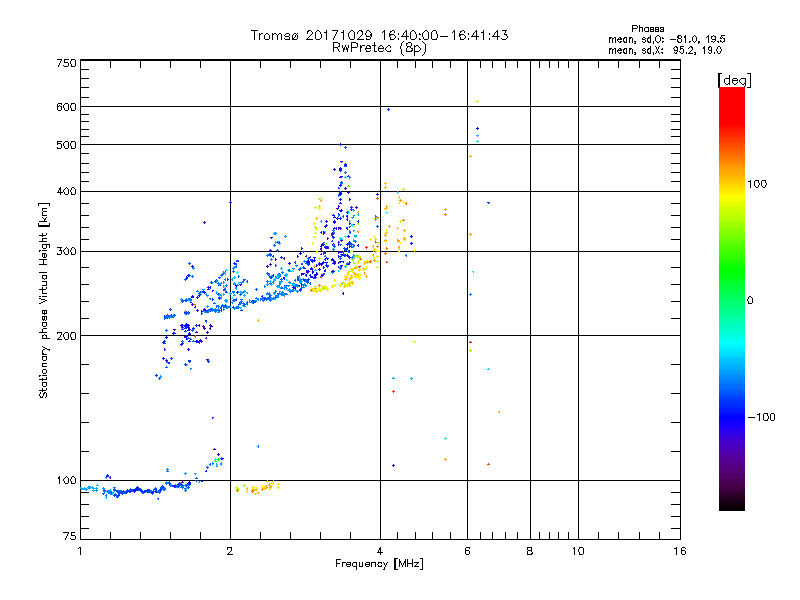Click 'mean, sd,O: -81.0, 19.5' text
The height and width of the screenshot is (600, 800).
[667, 39]
